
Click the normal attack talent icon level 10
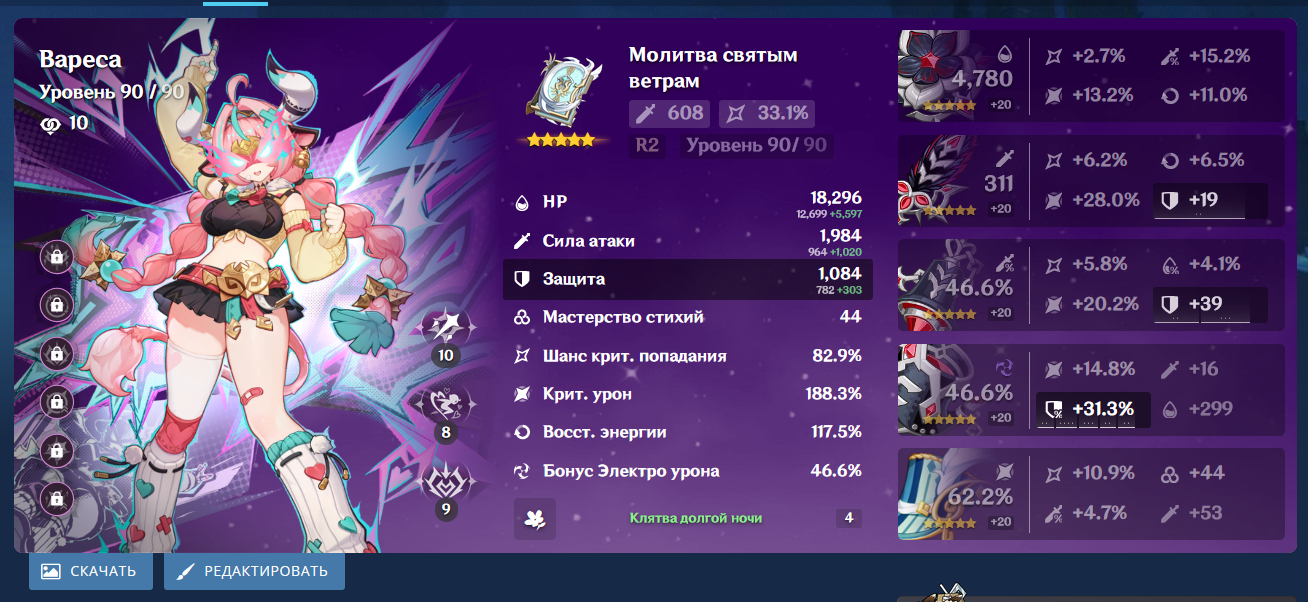point(446,327)
